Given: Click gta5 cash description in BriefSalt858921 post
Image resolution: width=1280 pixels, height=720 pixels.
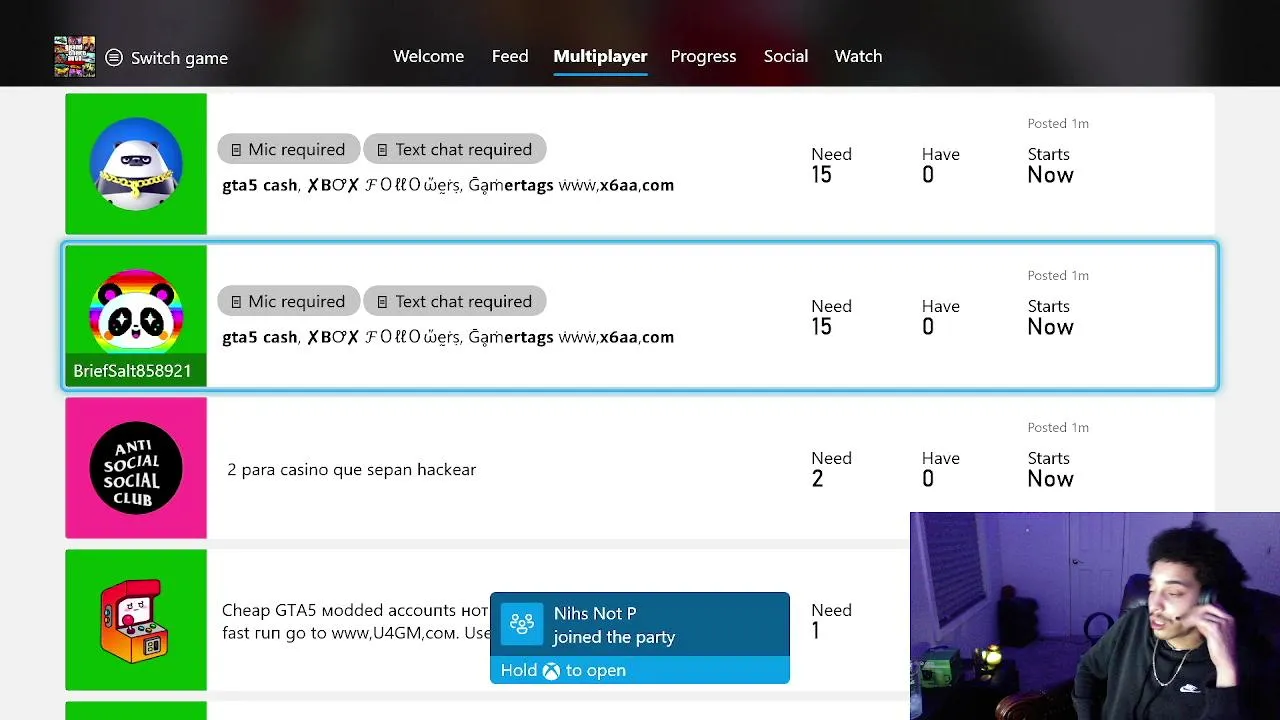Looking at the screenshot, I should (x=448, y=337).
